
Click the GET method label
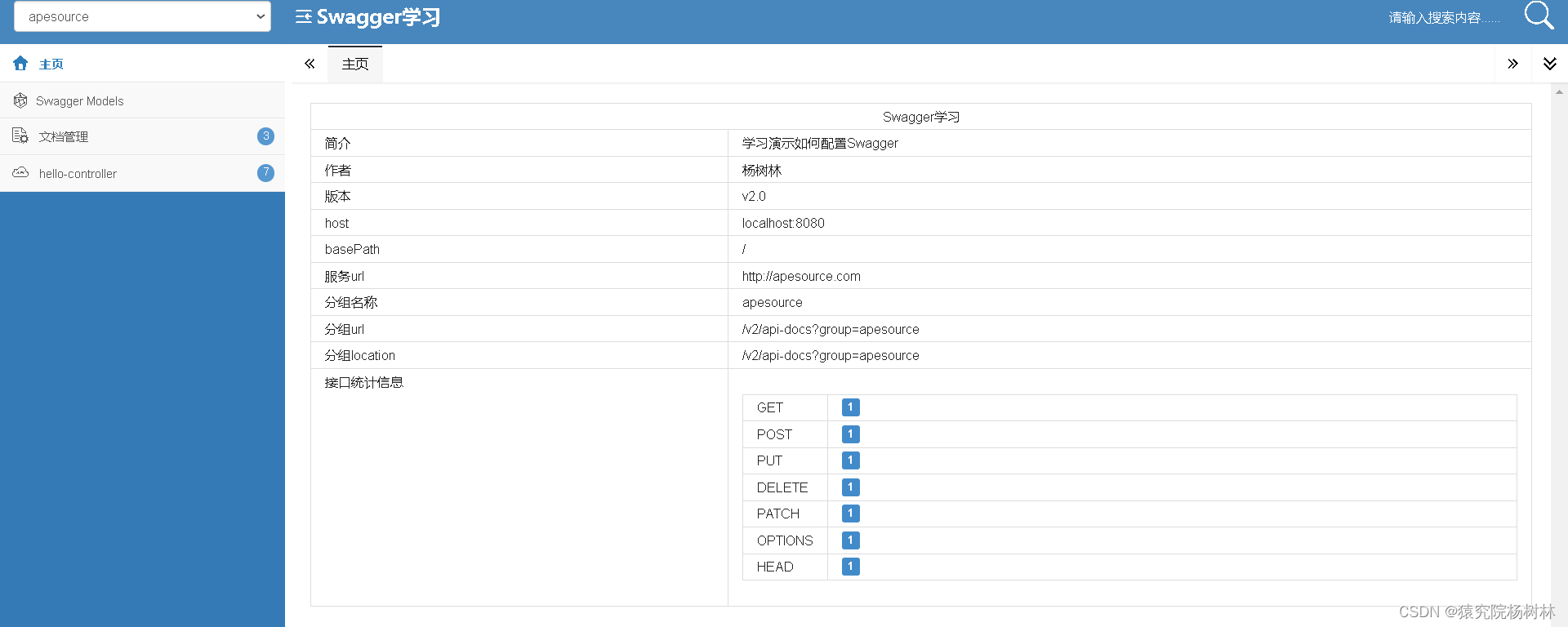[x=769, y=407]
